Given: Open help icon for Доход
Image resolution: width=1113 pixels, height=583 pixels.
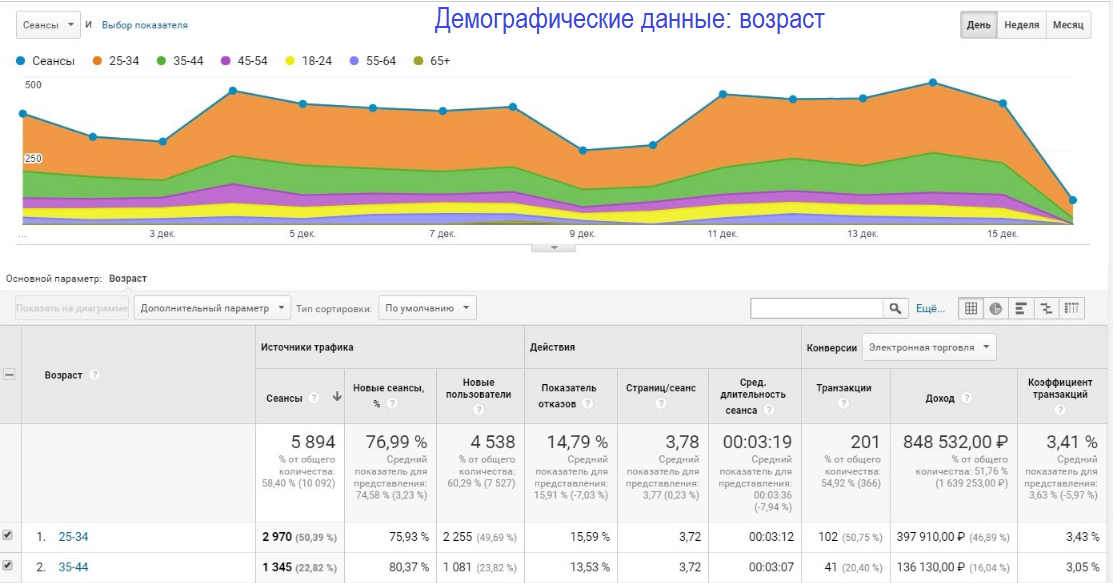Looking at the screenshot, I should (x=966, y=398).
